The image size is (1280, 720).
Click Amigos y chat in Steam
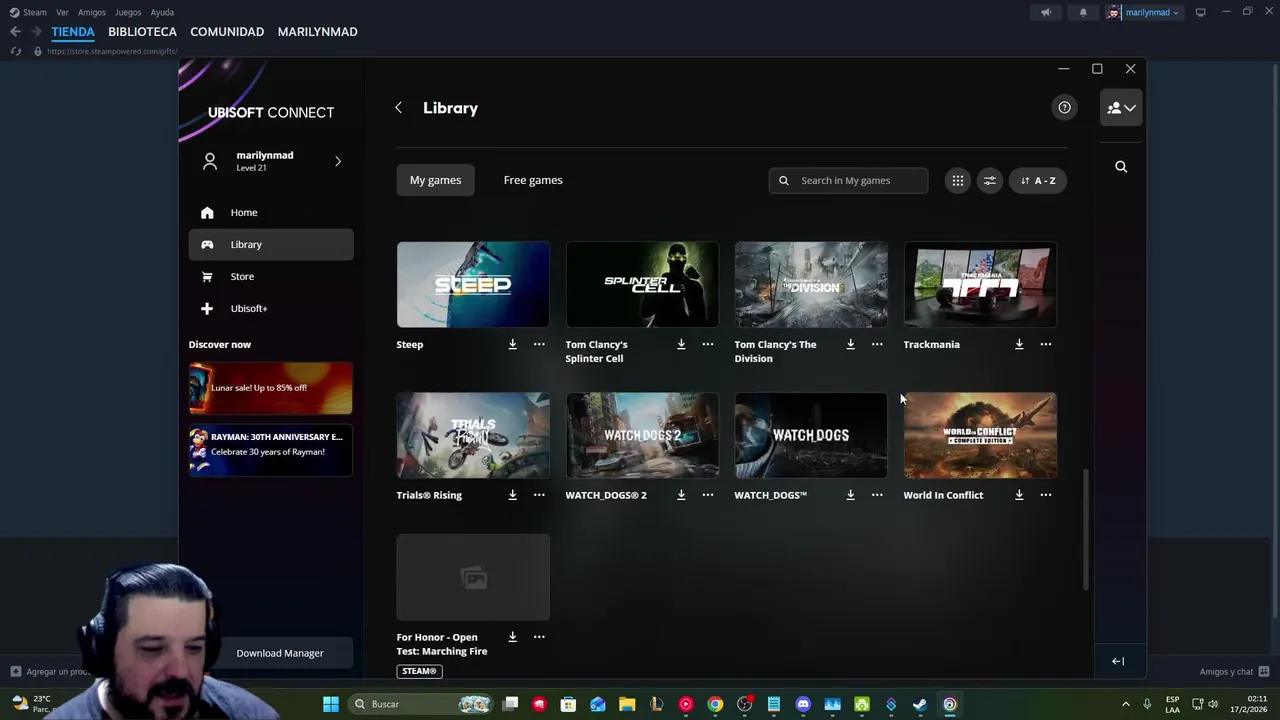click(1234, 672)
